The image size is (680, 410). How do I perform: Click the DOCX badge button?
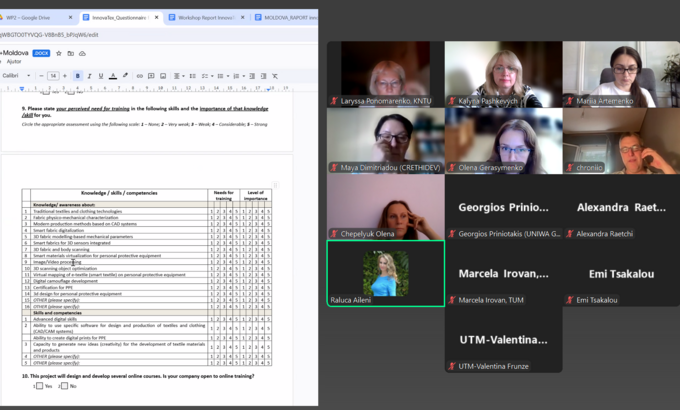(x=42, y=52)
